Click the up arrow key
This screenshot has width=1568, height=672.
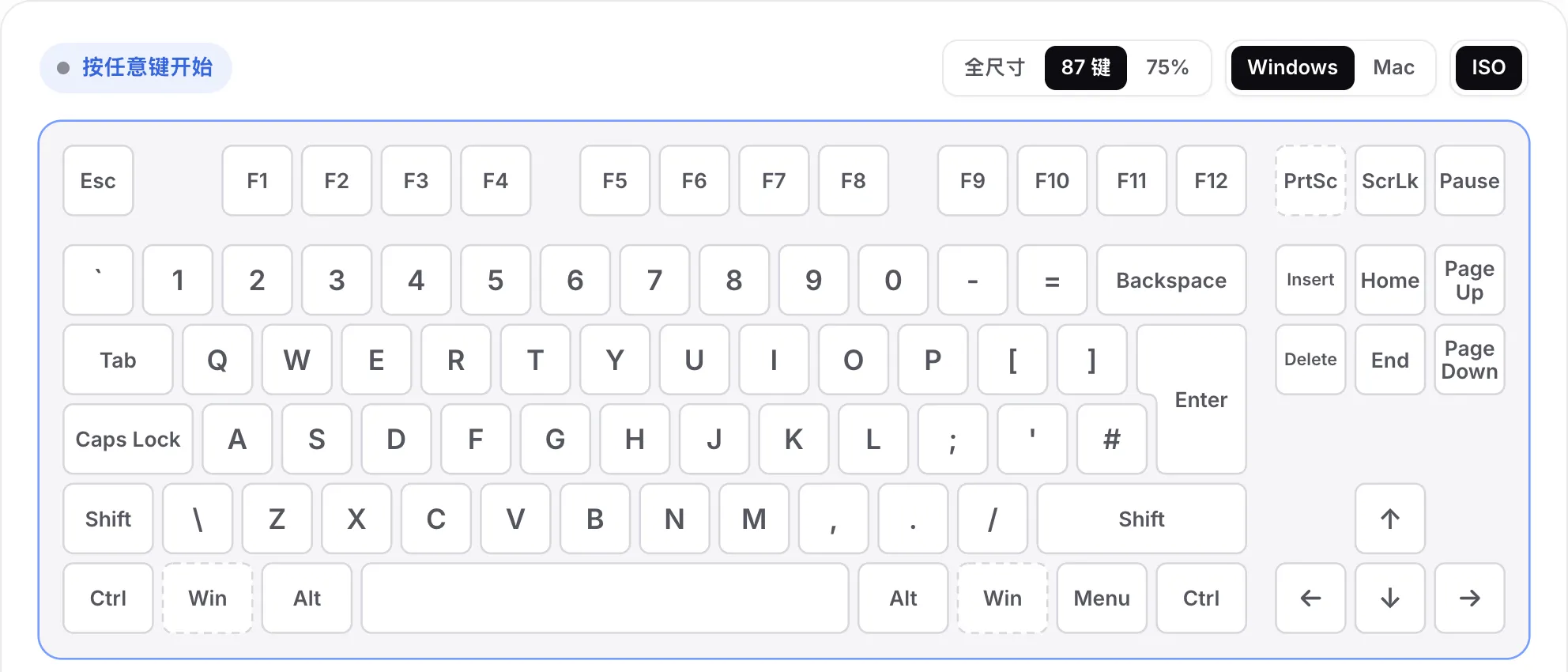point(1389,519)
